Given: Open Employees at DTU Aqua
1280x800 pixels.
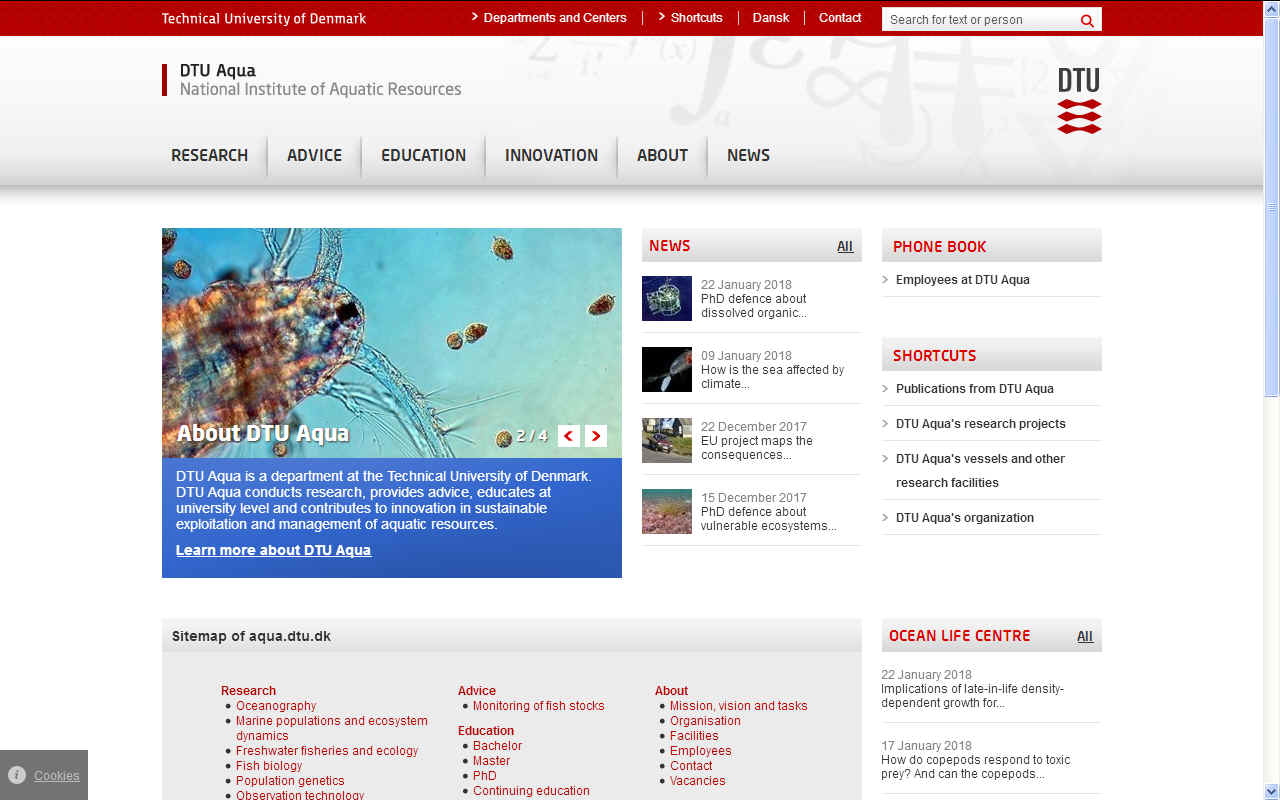Looking at the screenshot, I should point(962,280).
